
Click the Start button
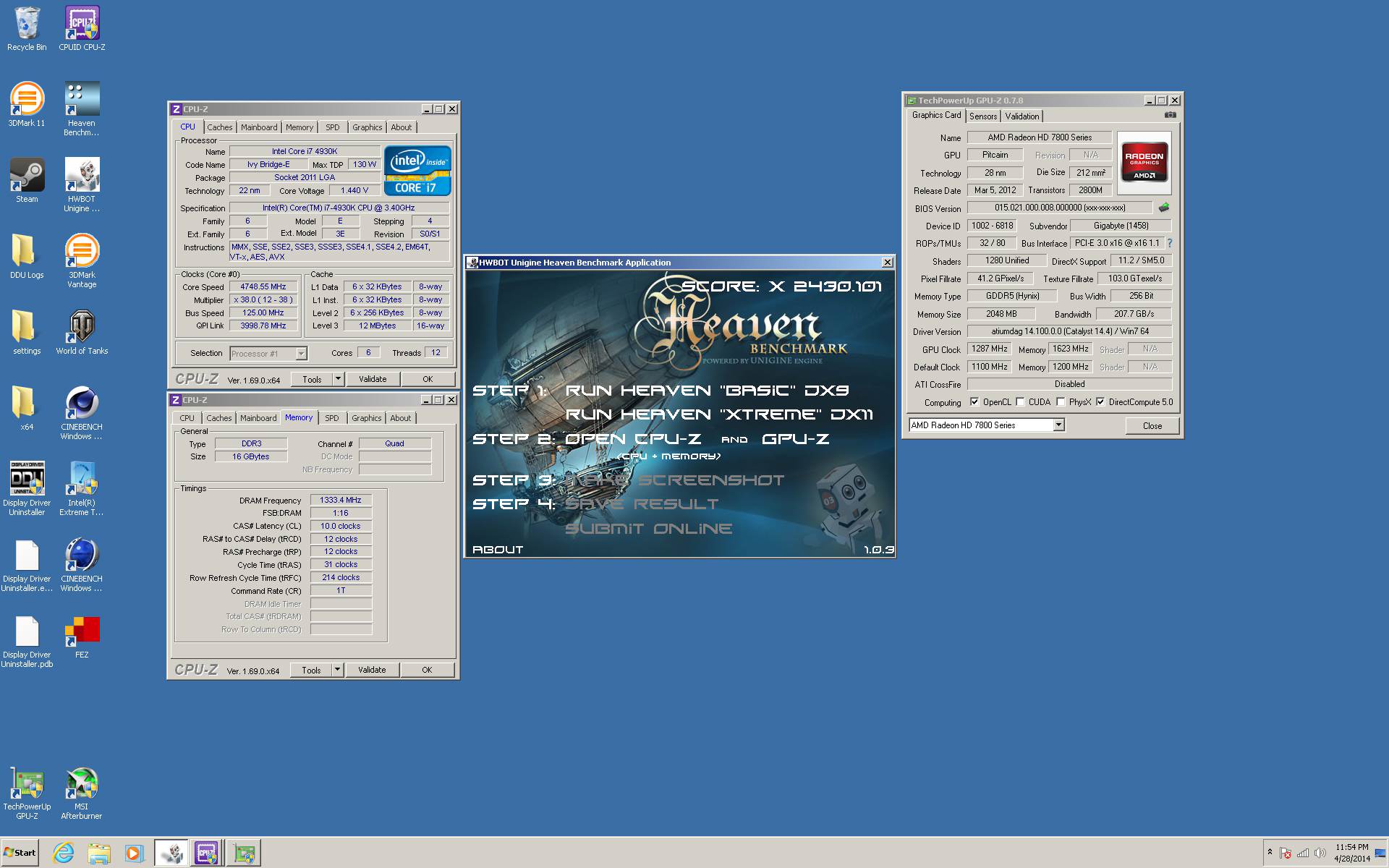pos(20,853)
